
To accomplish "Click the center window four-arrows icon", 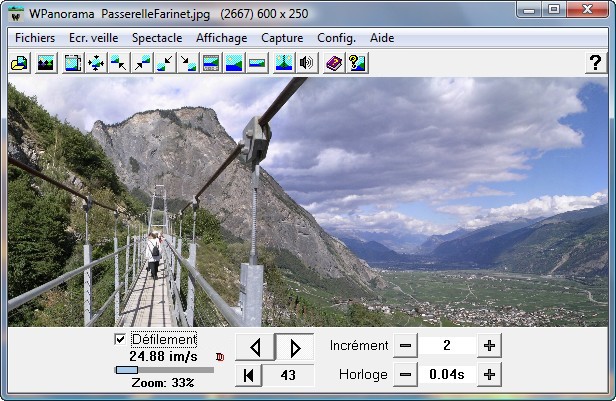I will pos(96,63).
